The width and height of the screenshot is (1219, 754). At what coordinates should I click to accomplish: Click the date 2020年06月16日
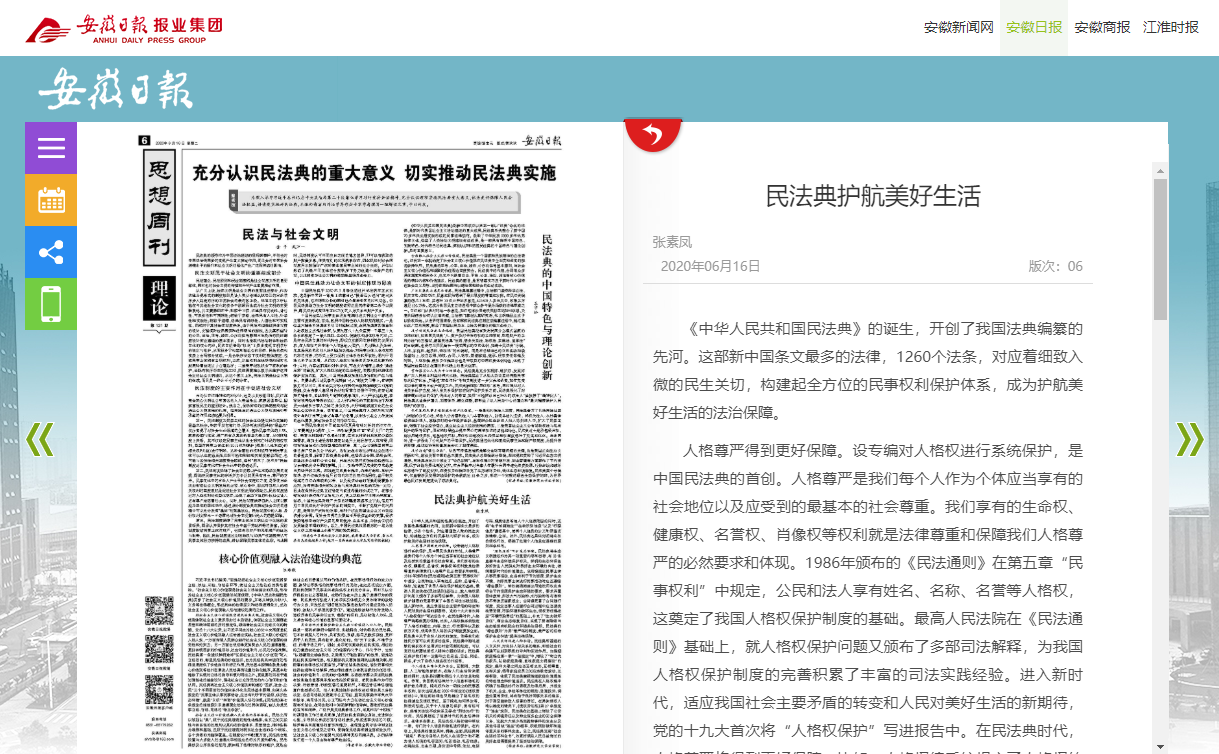tap(710, 266)
